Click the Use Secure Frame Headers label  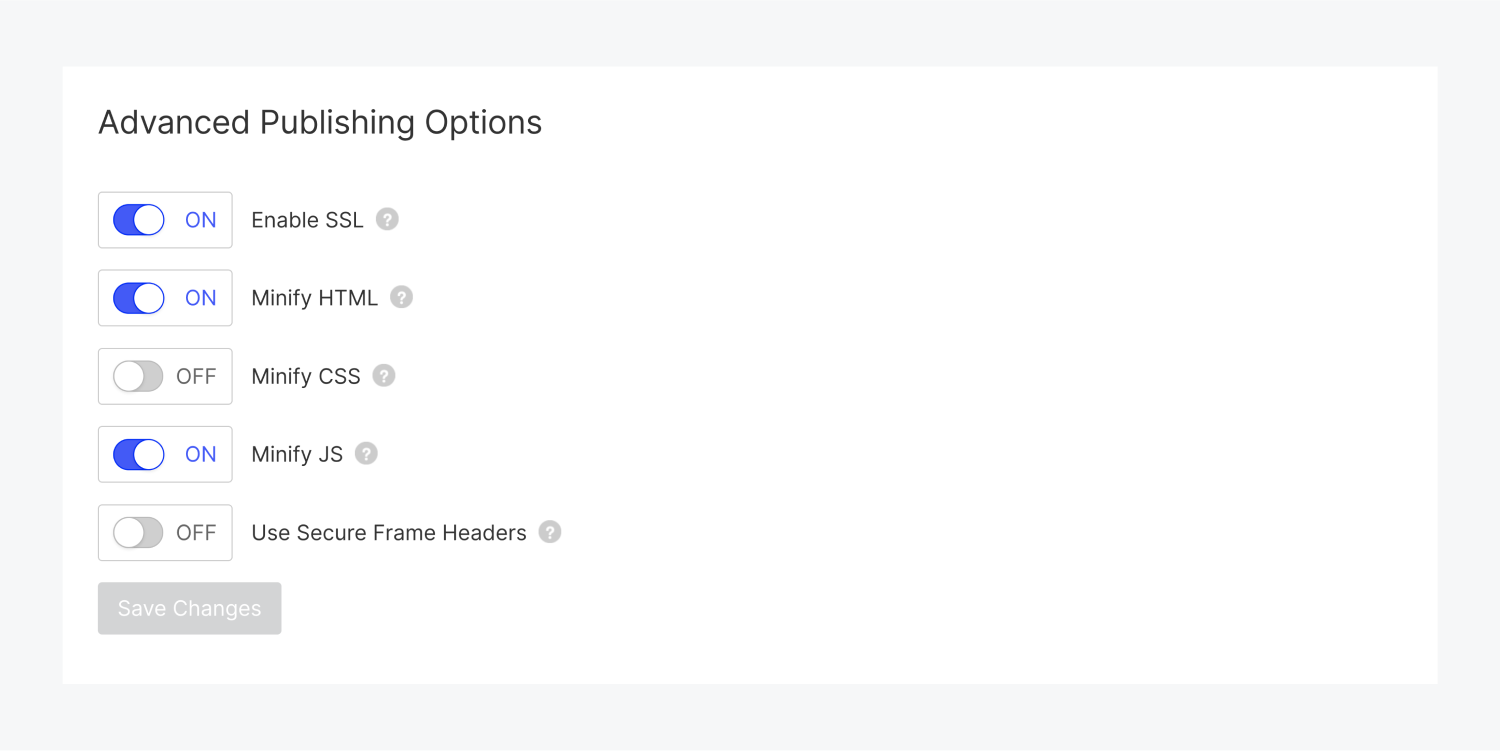388,532
